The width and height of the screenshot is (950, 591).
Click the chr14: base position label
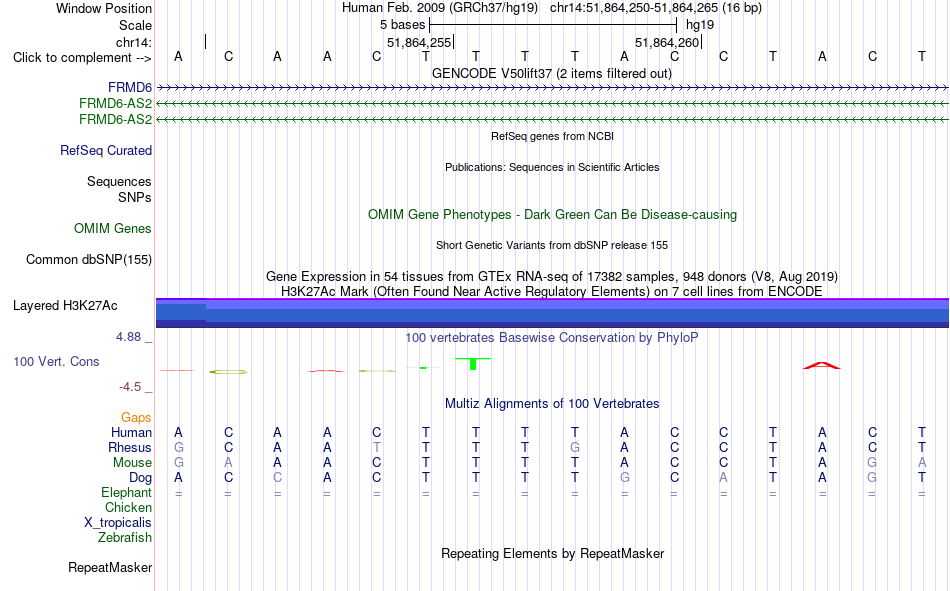tap(134, 42)
